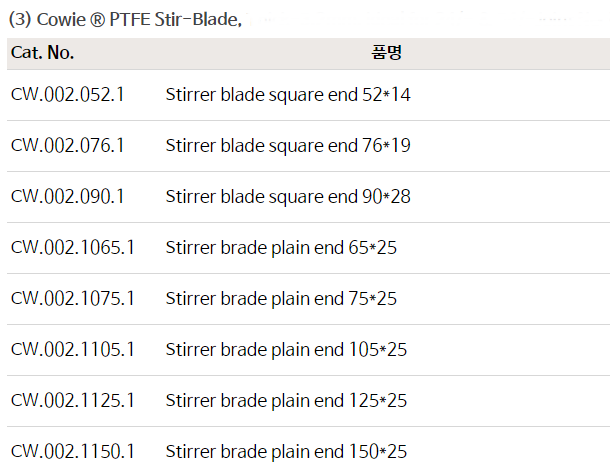Select Stirrer blade square end 52*14

click(288, 95)
